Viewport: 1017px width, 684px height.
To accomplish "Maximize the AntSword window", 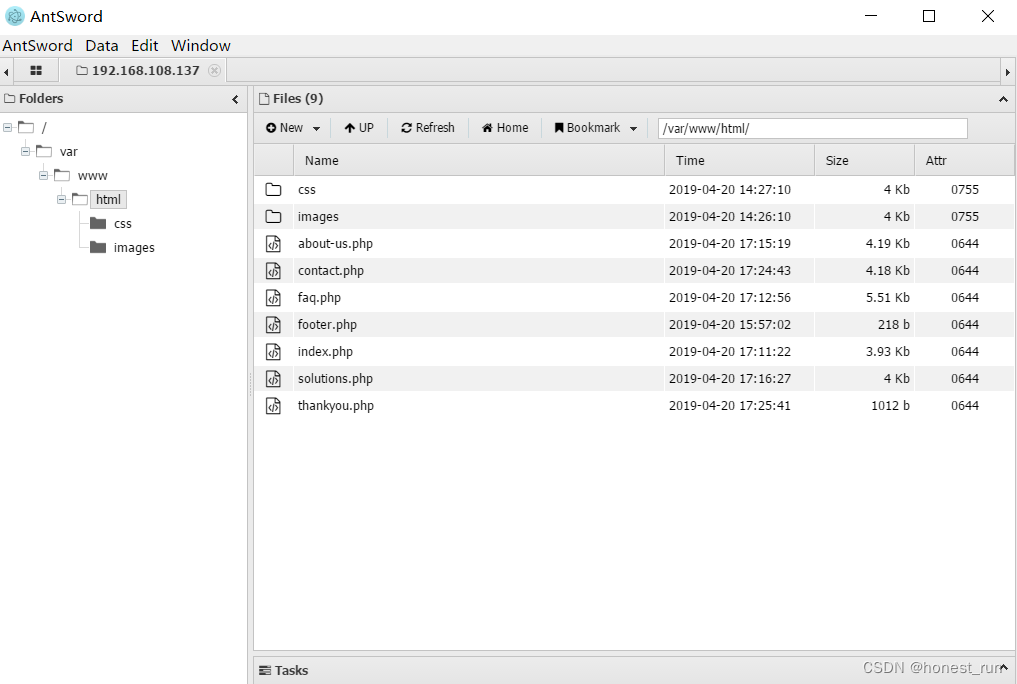I will [x=929, y=16].
